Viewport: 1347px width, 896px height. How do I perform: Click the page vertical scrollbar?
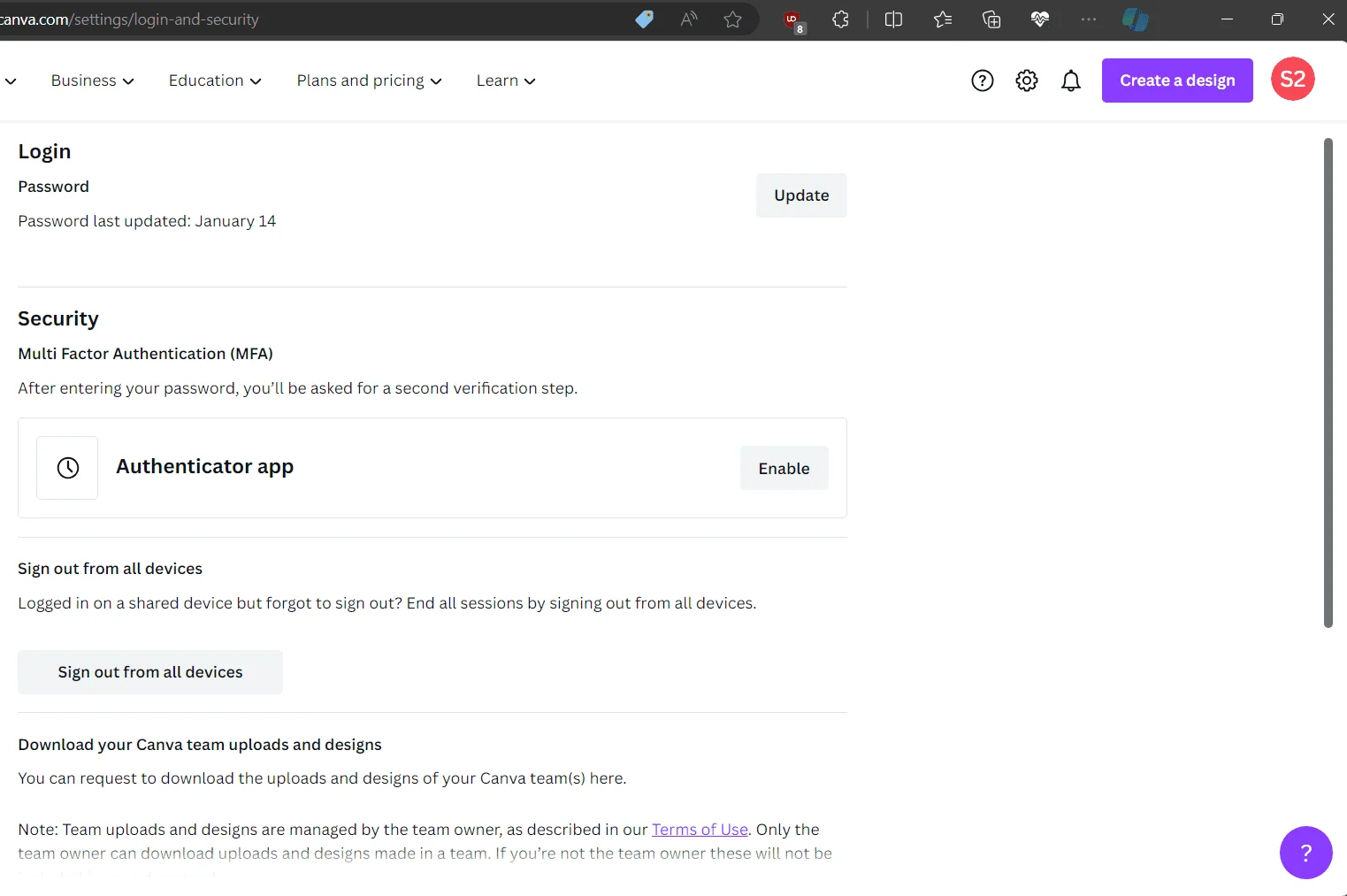coord(1328,382)
